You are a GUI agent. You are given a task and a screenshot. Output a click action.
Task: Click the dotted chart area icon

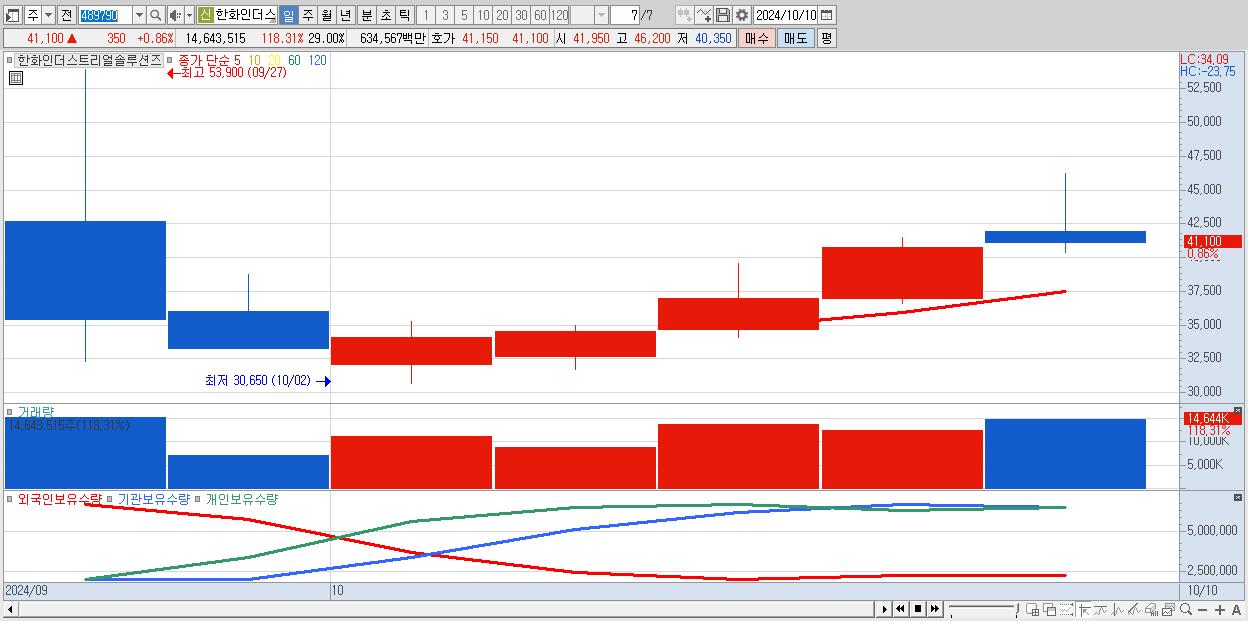click(x=1066, y=610)
